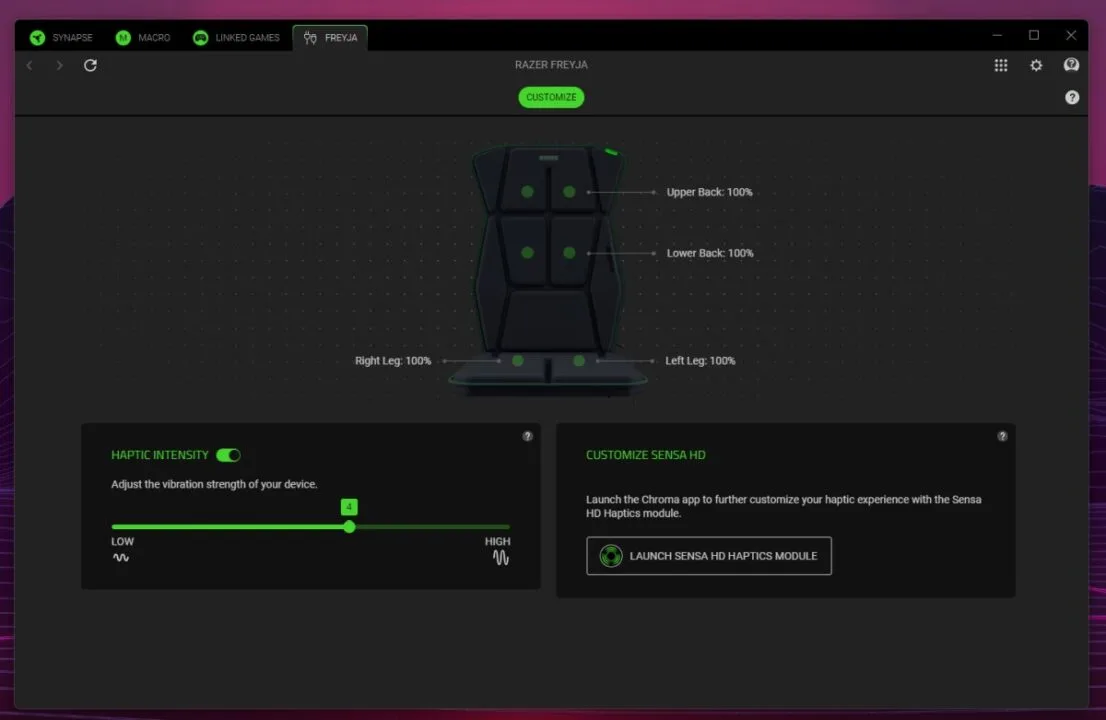The image size is (1106, 720).
Task: Open the settings gear icon
Action: (x=1036, y=65)
